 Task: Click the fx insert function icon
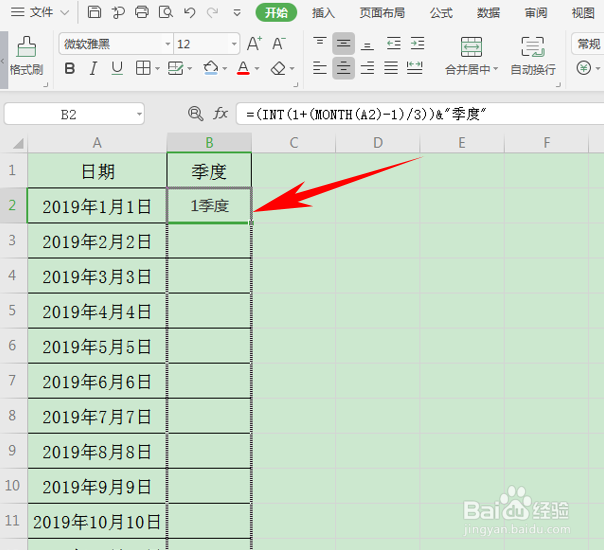(220, 114)
